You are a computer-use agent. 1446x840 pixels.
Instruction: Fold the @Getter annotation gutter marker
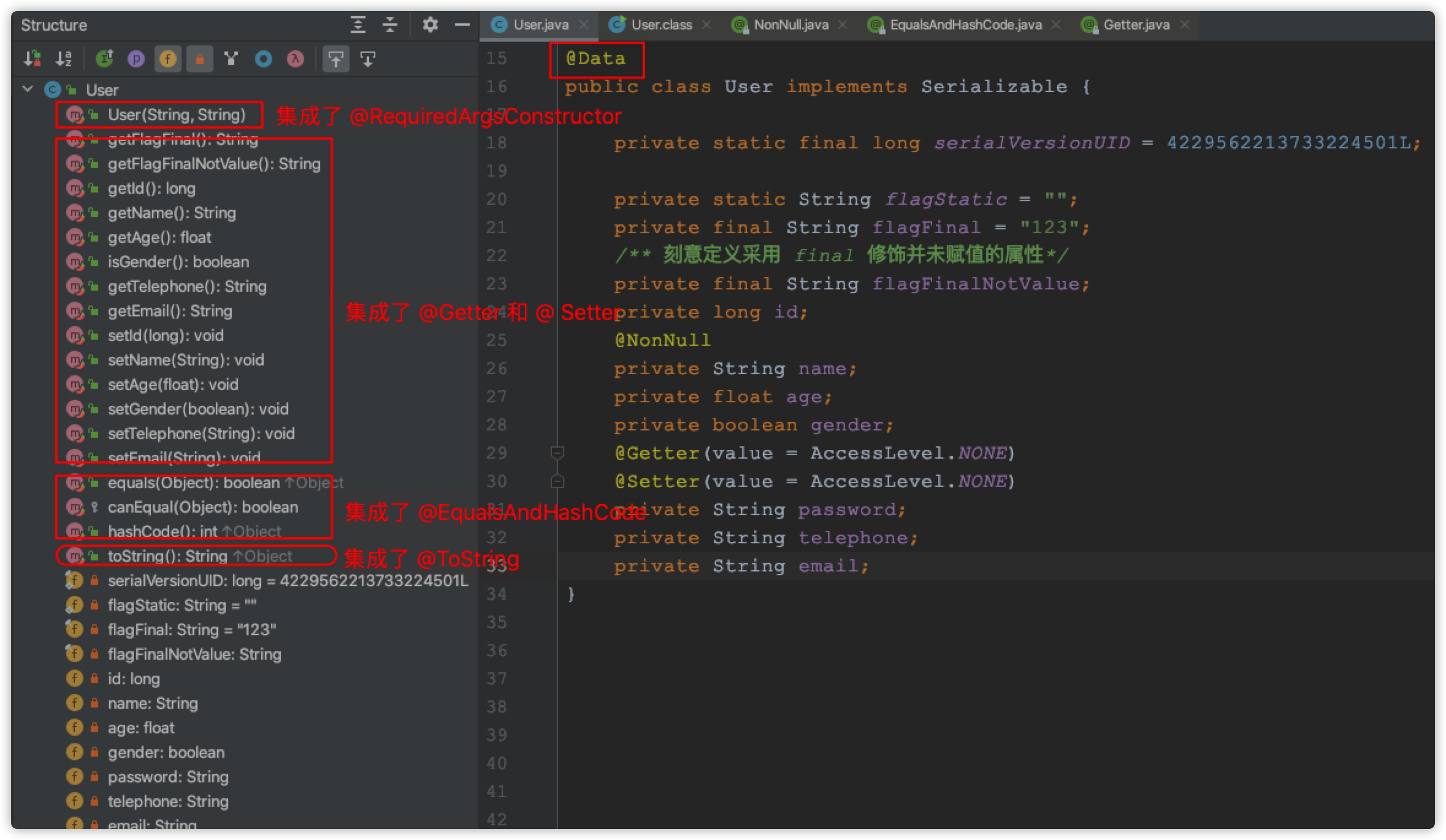click(557, 453)
